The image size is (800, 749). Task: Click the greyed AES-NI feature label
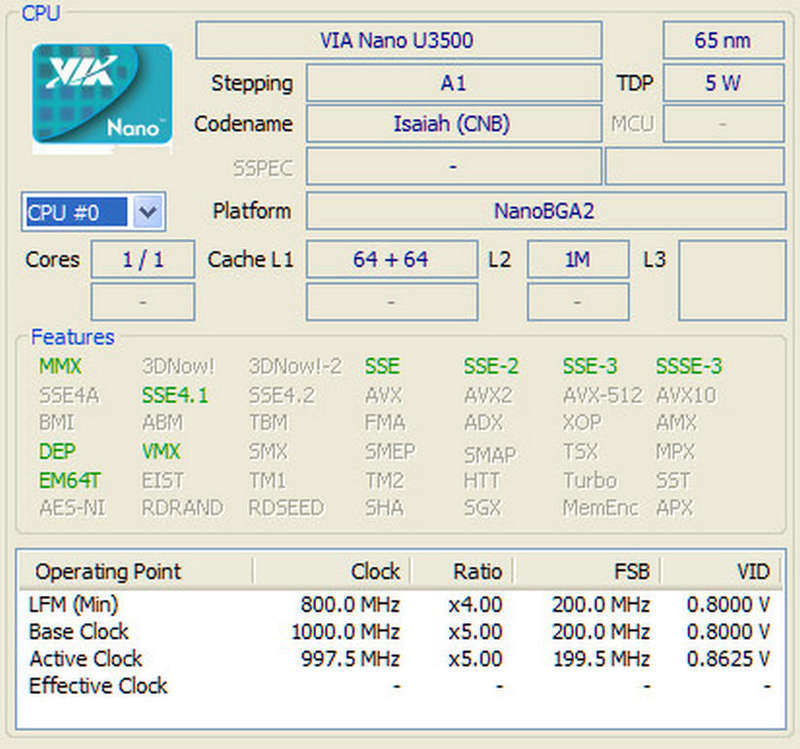pyautogui.click(x=72, y=508)
